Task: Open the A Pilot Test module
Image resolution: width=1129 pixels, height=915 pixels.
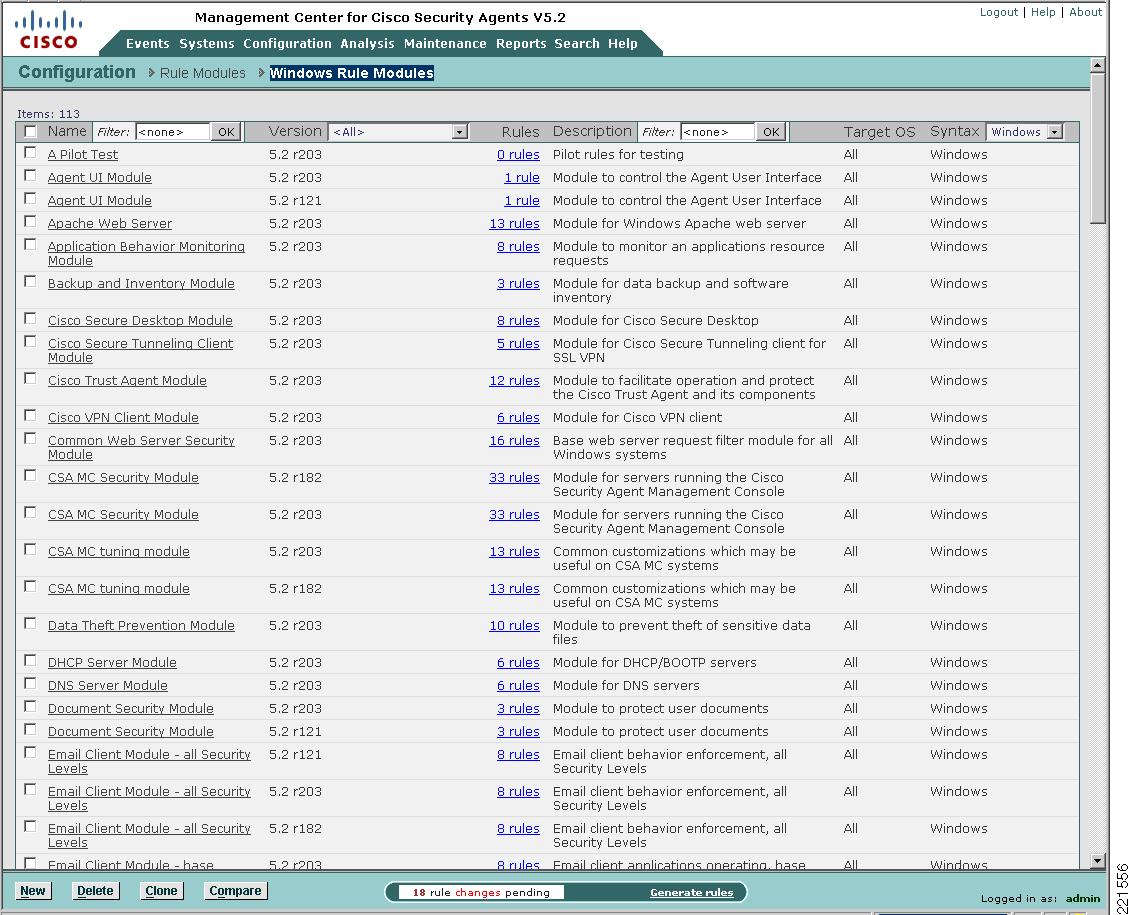Action: pos(83,155)
